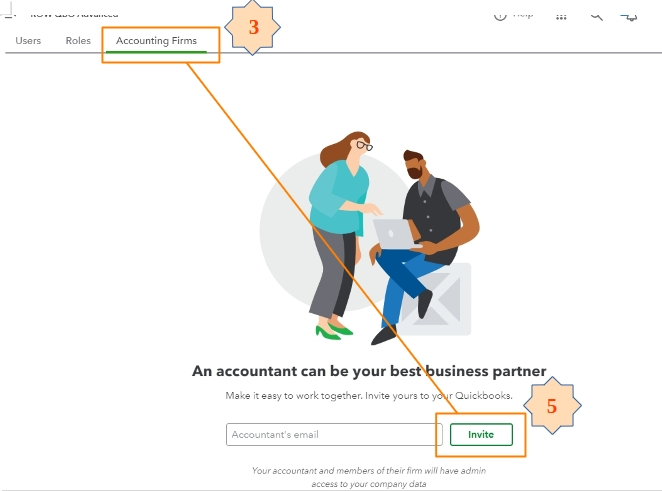Click the Help label in the header
Viewport: 662px width, 491px height.
[523, 15]
